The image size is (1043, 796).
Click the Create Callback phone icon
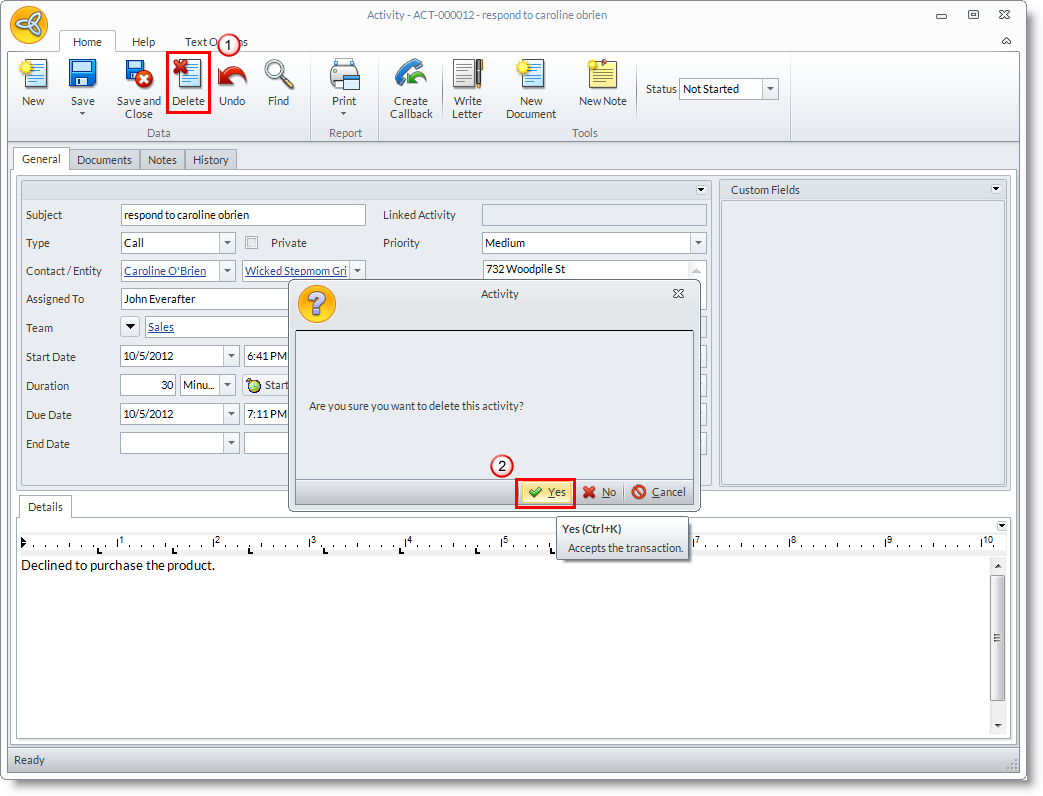click(411, 77)
